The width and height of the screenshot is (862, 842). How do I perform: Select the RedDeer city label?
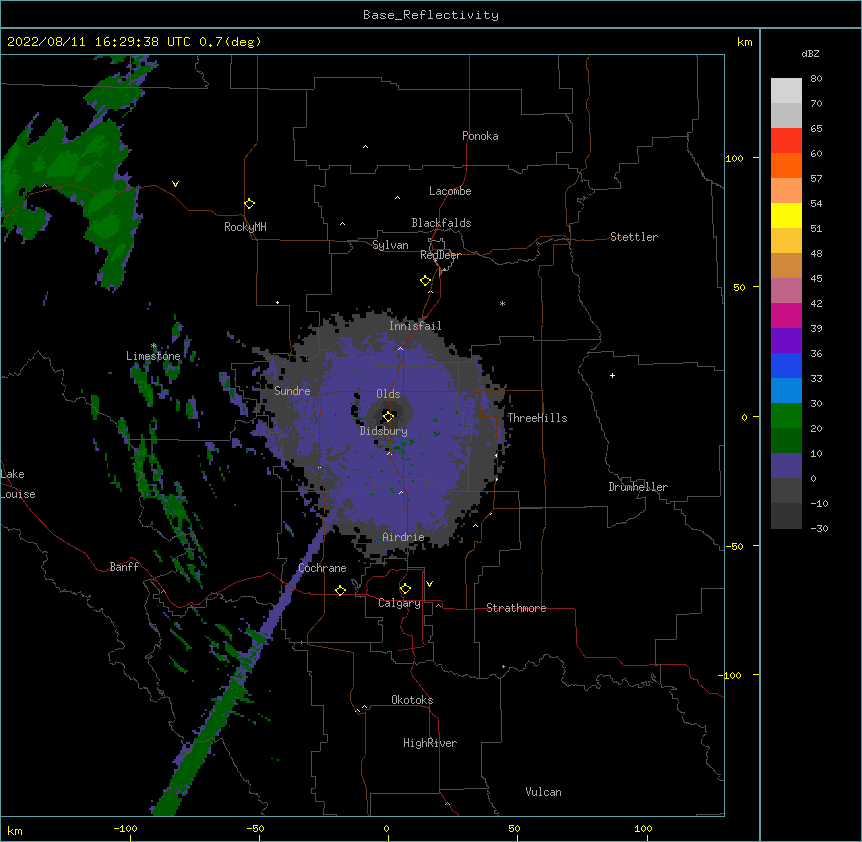pos(440,255)
